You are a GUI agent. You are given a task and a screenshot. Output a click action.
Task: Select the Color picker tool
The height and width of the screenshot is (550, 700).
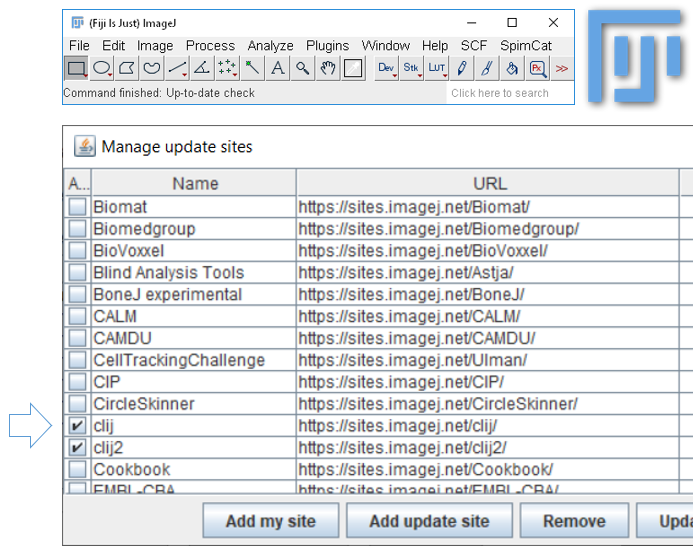353,68
